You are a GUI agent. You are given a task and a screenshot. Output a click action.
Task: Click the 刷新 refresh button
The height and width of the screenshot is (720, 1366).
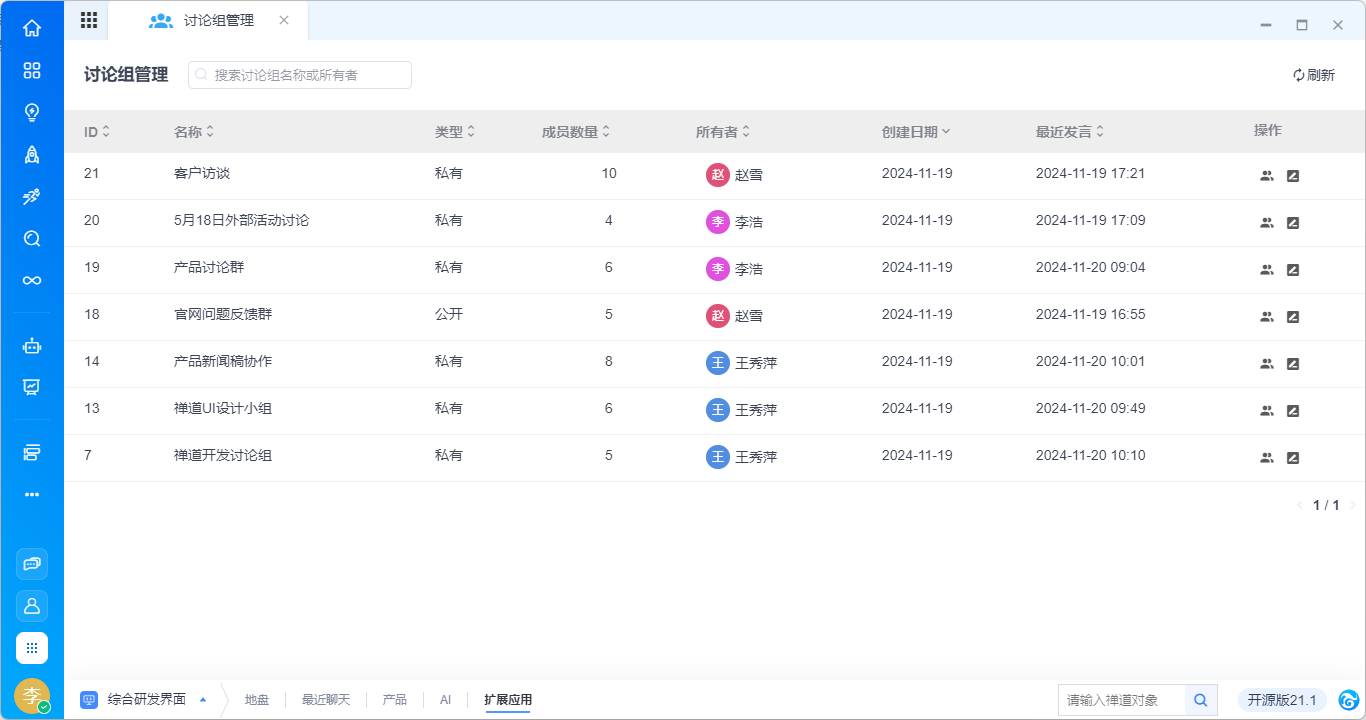click(x=1313, y=75)
